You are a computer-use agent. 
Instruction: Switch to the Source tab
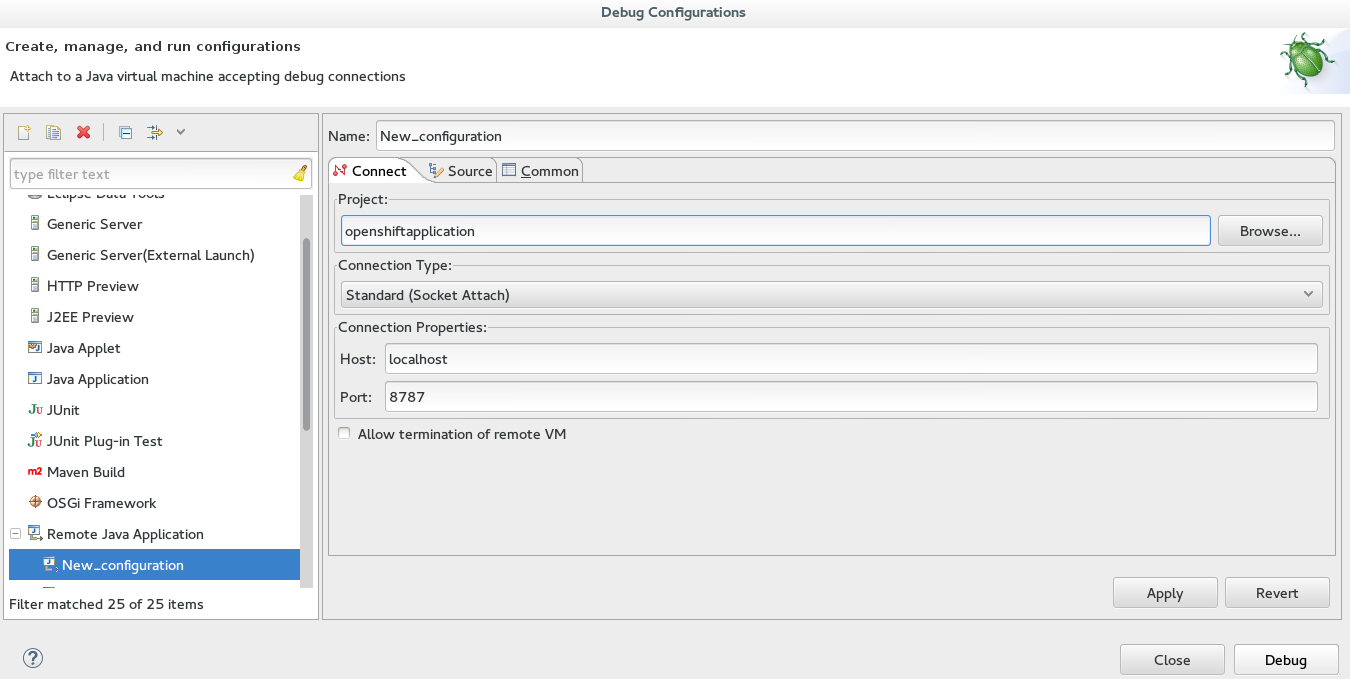coord(460,171)
